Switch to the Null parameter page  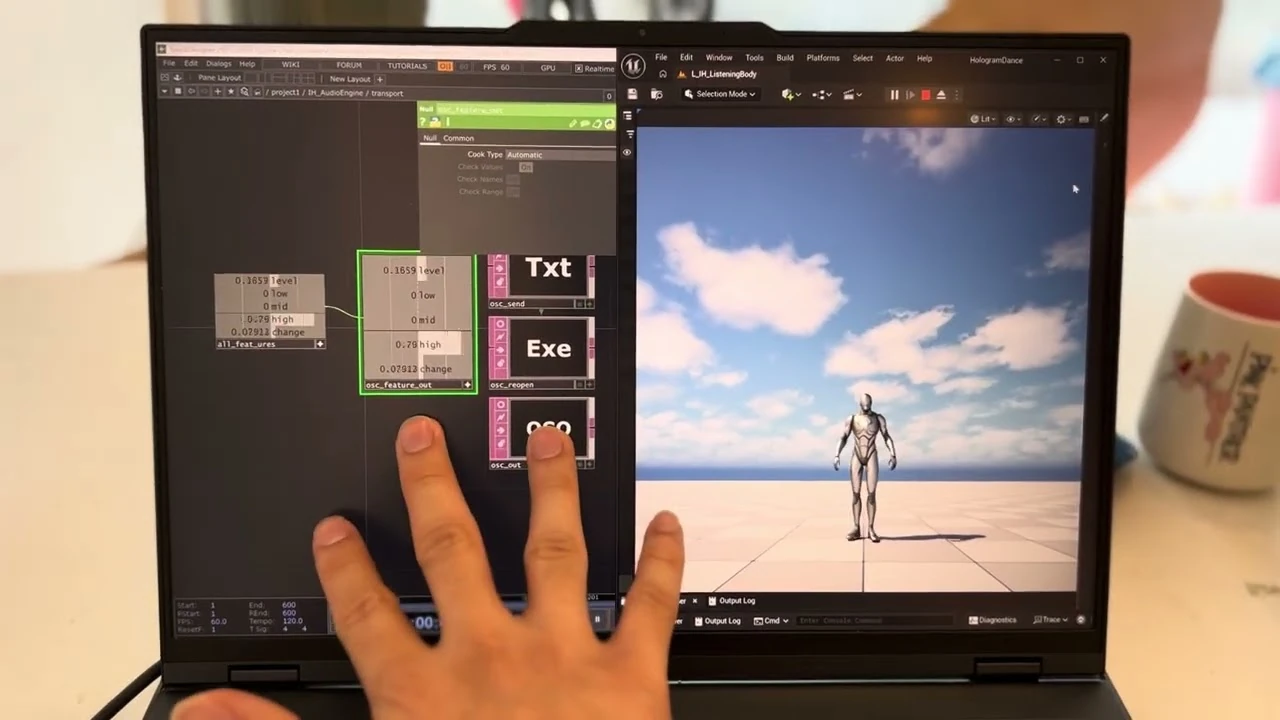[x=429, y=138]
